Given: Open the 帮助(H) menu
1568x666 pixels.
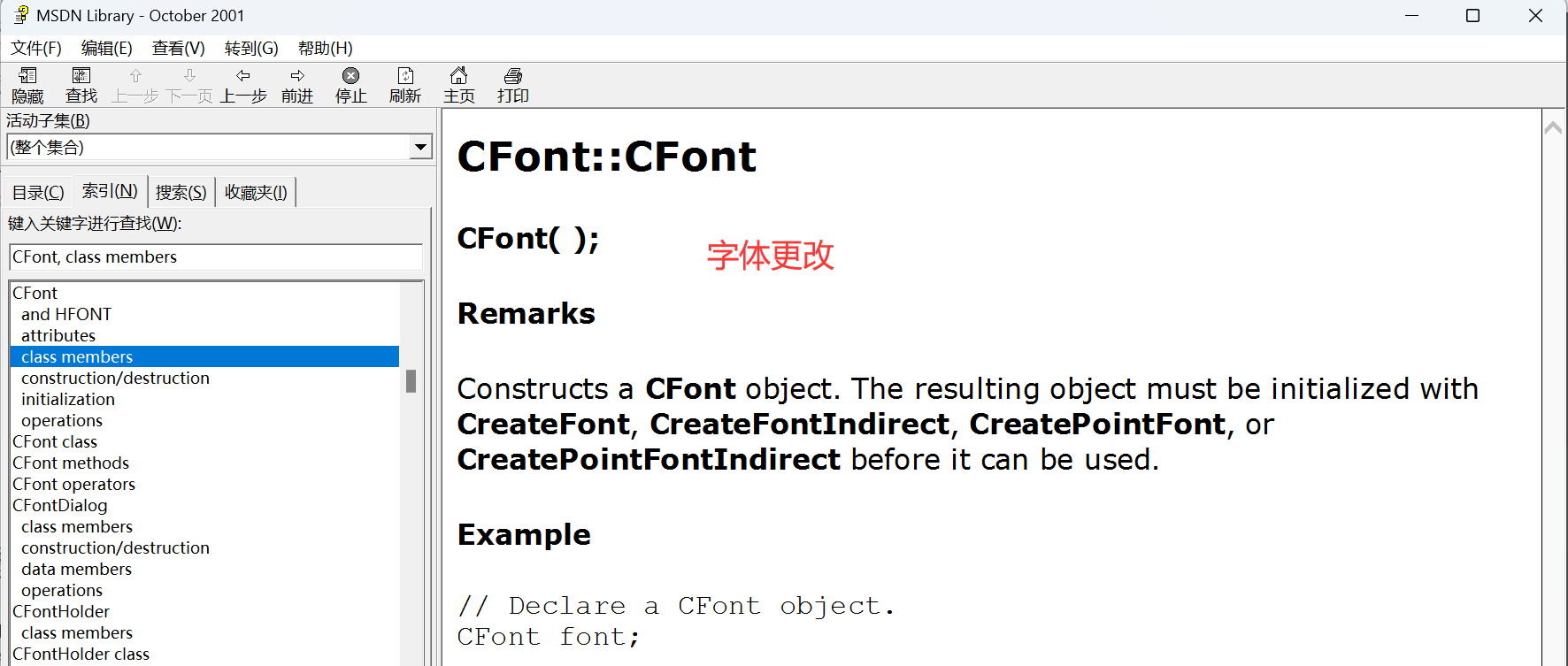Looking at the screenshot, I should pyautogui.click(x=326, y=48).
